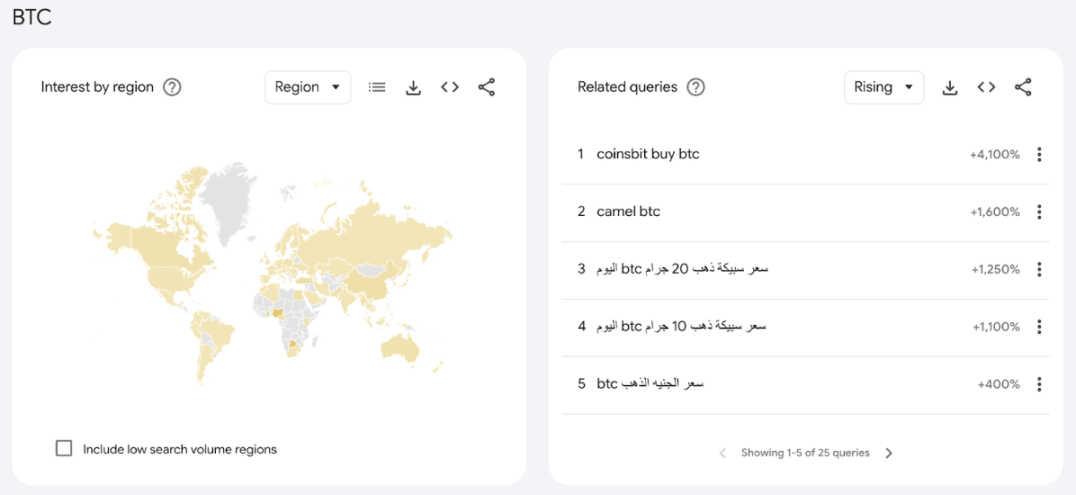The height and width of the screenshot is (495, 1076).
Task: Open more options for coinsbit buy btc
Action: (x=1039, y=154)
